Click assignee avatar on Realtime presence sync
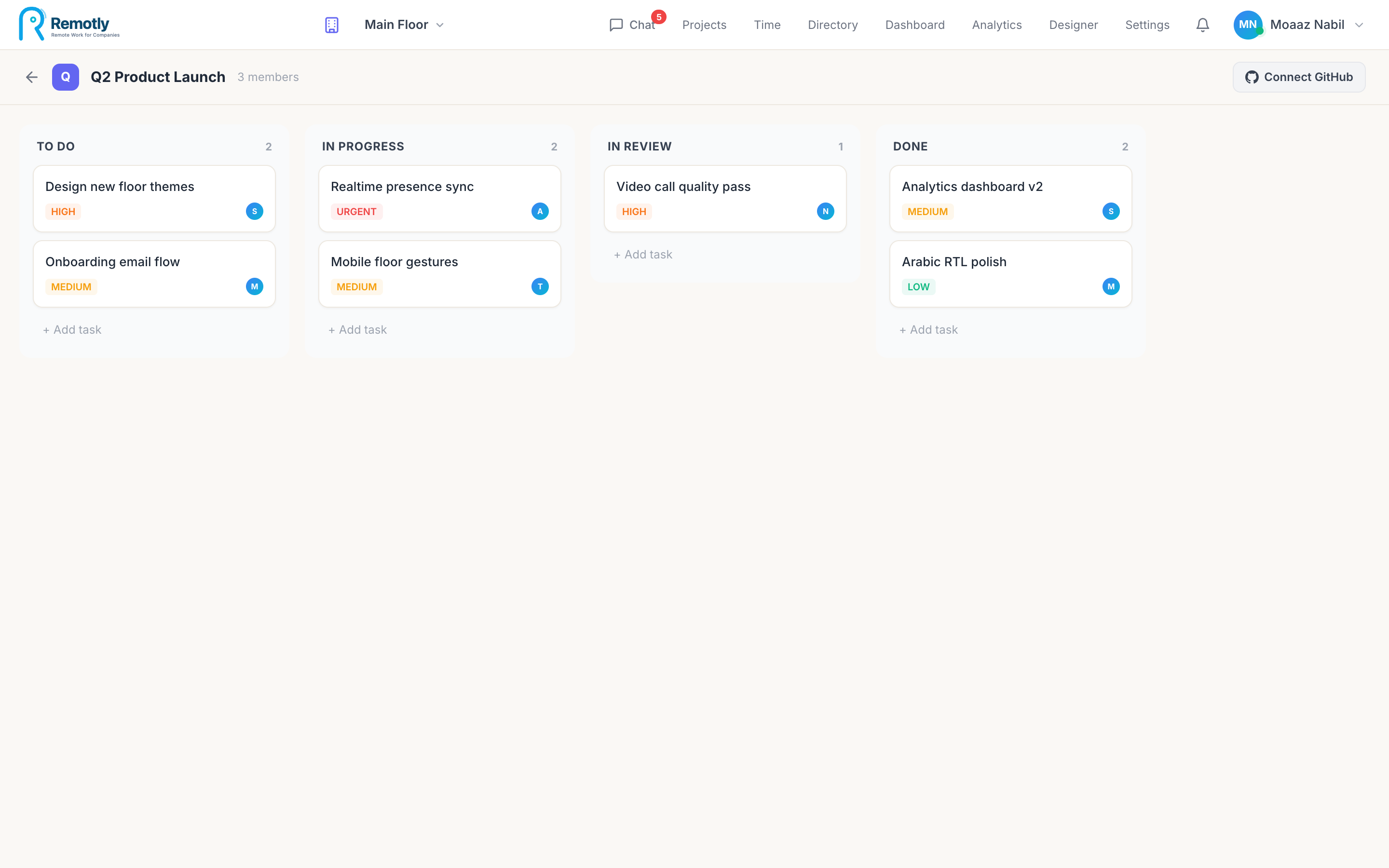The width and height of the screenshot is (1389, 868). tap(540, 211)
